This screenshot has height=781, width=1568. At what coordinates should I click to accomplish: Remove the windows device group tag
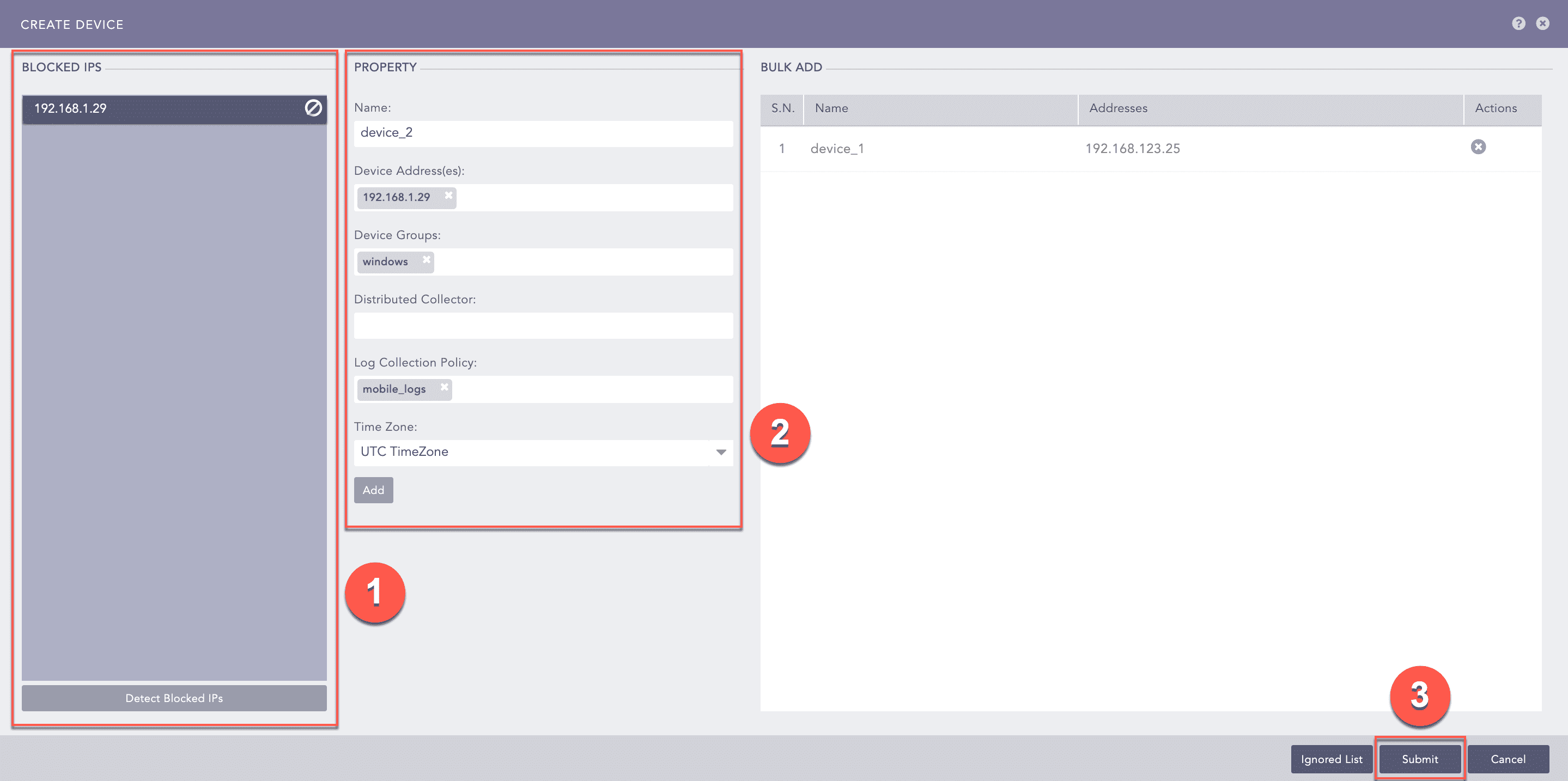(x=426, y=261)
